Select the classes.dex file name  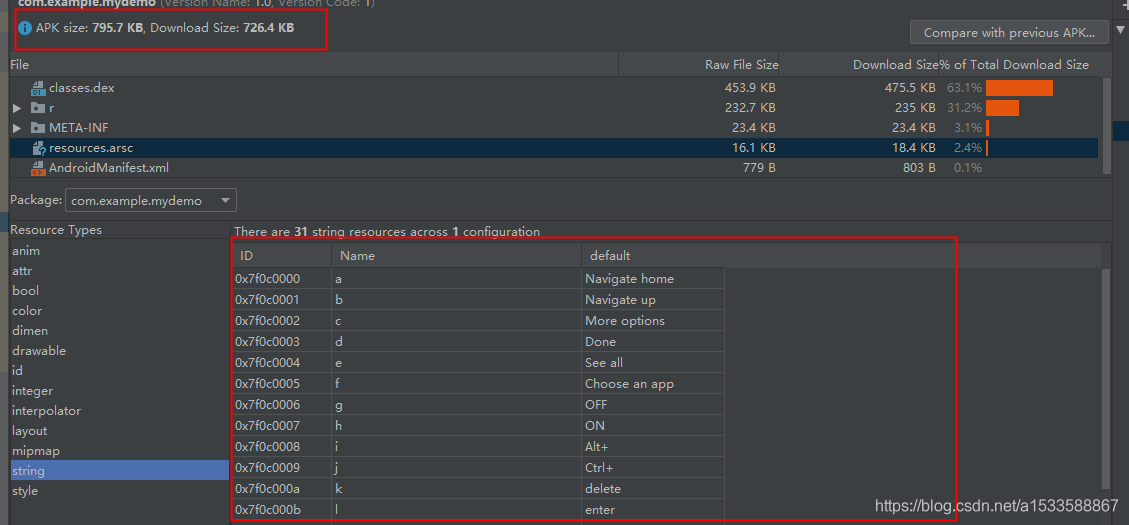pyautogui.click(x=81, y=89)
